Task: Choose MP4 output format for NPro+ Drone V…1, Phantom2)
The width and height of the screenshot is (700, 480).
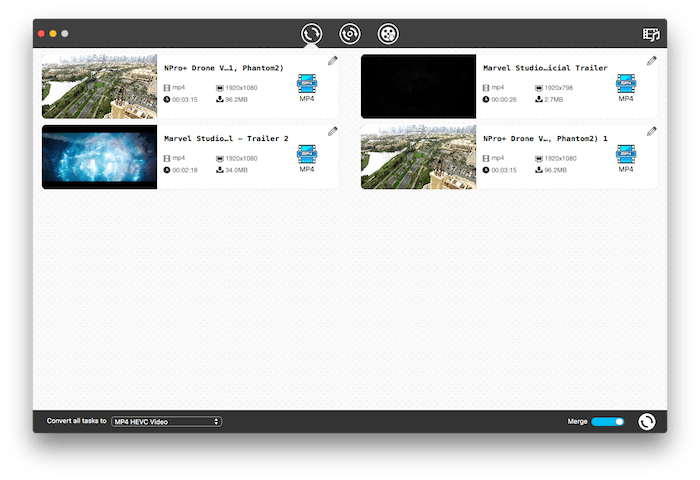Action: click(307, 88)
